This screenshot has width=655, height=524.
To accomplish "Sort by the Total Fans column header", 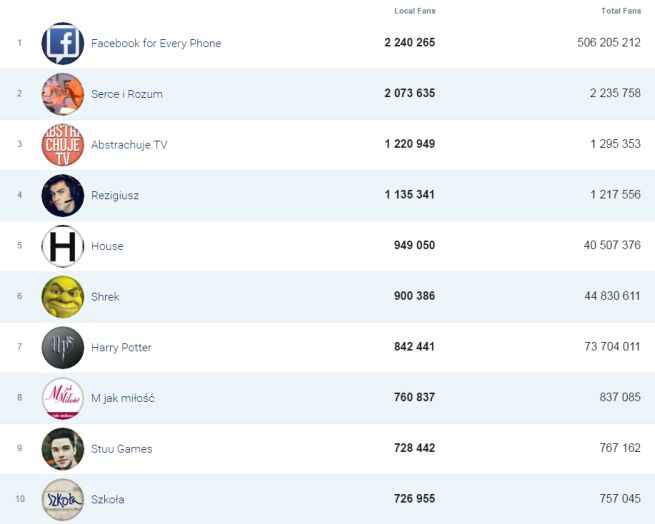I will 621,11.
